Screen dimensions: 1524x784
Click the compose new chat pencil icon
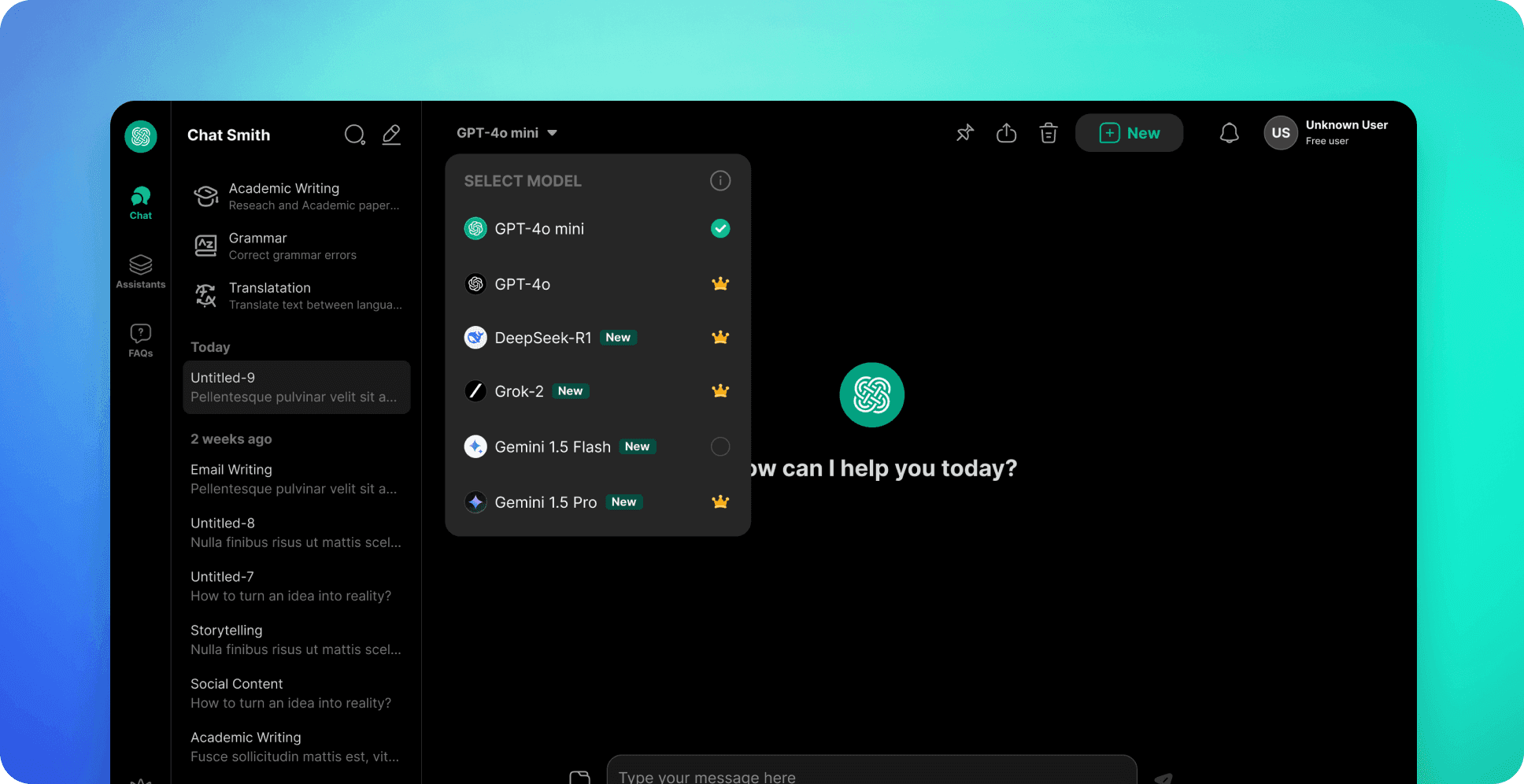pos(391,135)
